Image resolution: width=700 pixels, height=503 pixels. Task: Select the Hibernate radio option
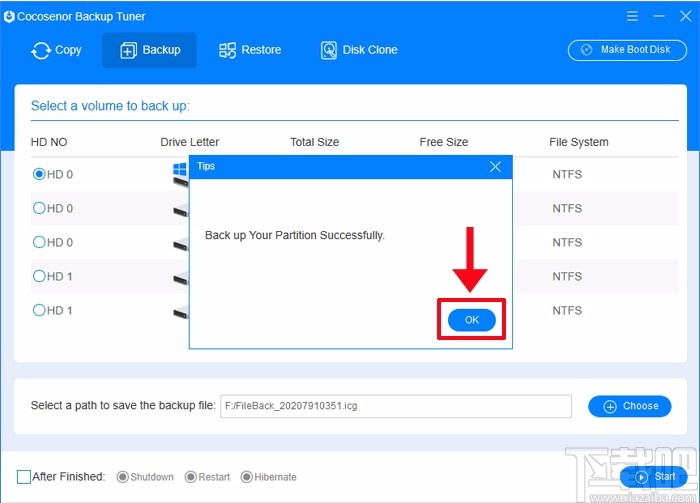(x=246, y=477)
